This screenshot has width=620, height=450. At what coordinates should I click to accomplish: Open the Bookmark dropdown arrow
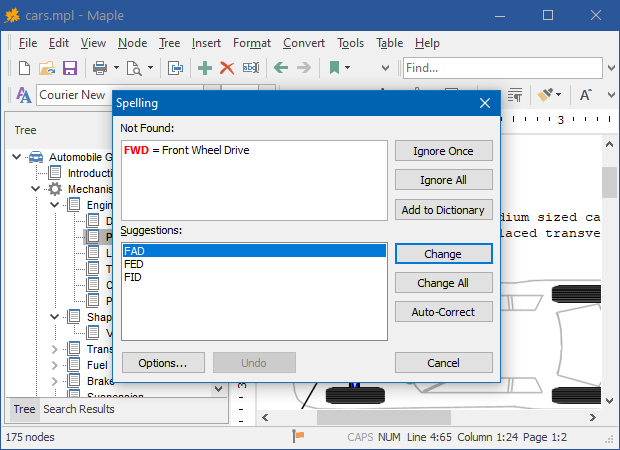tap(347, 68)
